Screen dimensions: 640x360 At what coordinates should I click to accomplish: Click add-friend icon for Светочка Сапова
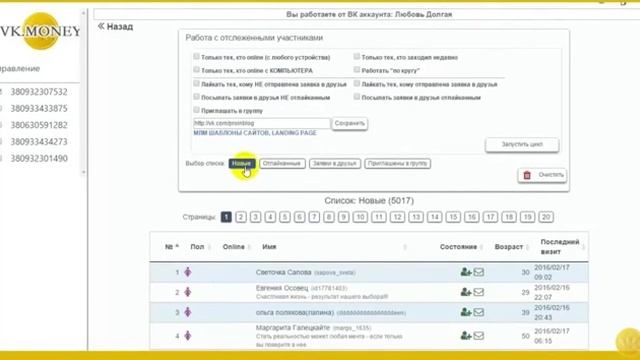point(466,272)
